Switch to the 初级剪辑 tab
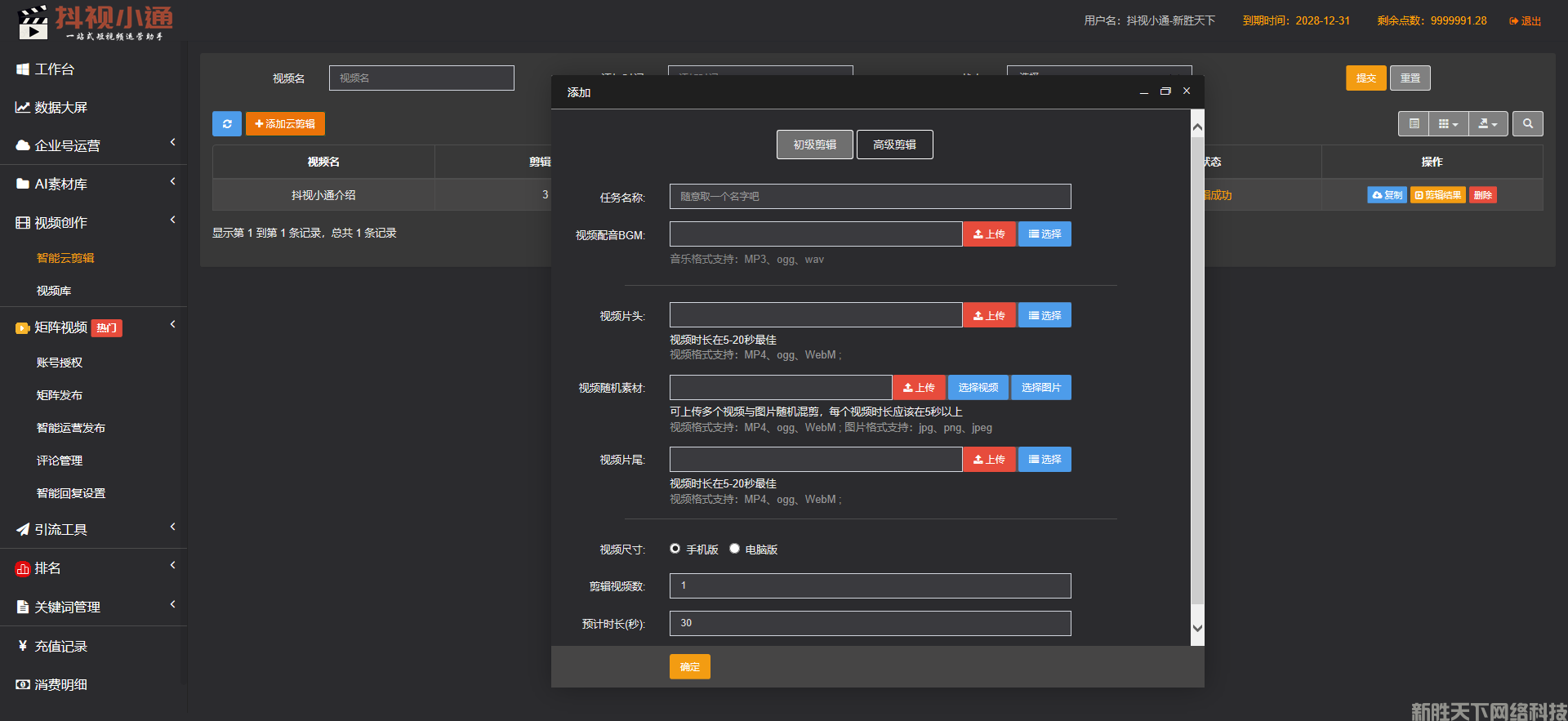Image resolution: width=1568 pixels, height=721 pixels. pos(814,145)
